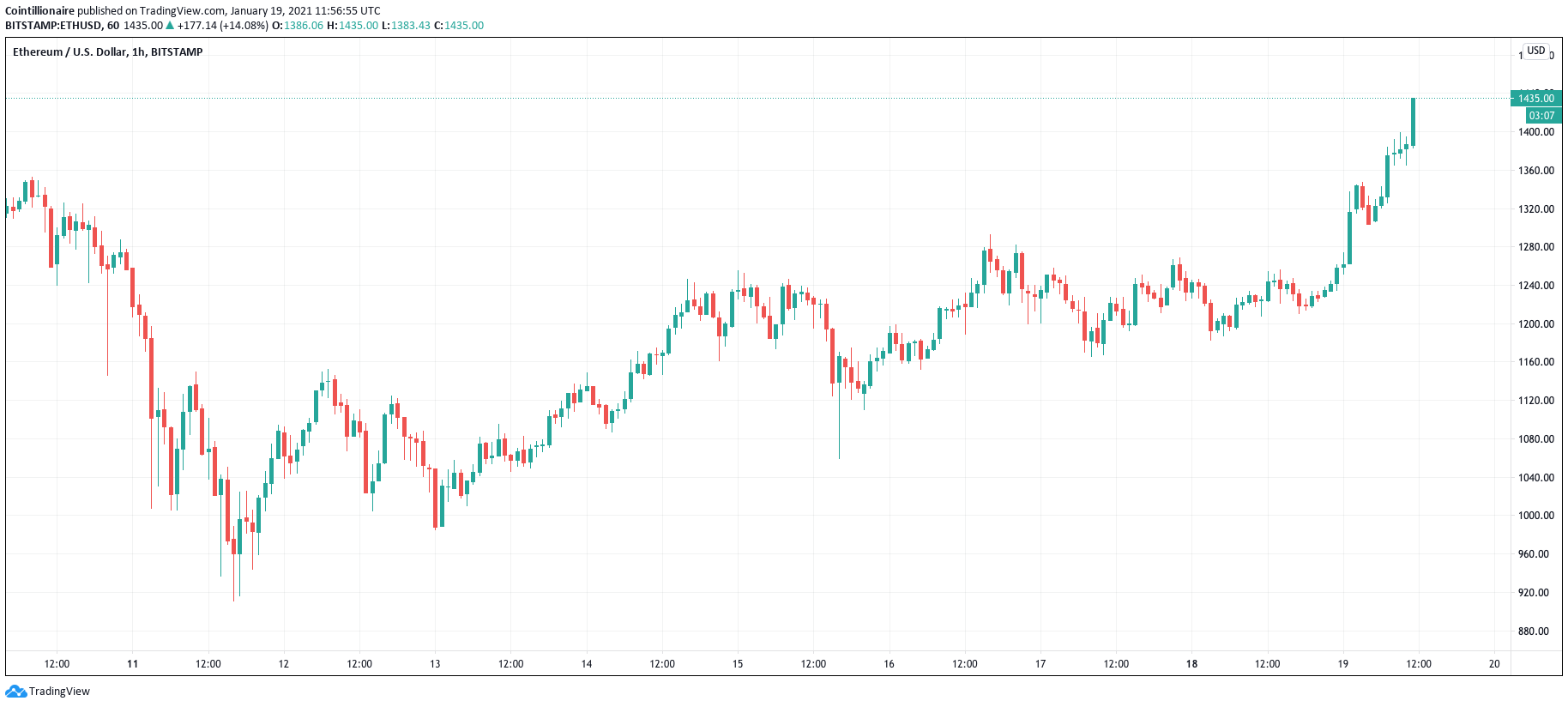The height and width of the screenshot is (707, 1568).
Task: Click the closing price C:1435.00 in header
Action: (459, 26)
